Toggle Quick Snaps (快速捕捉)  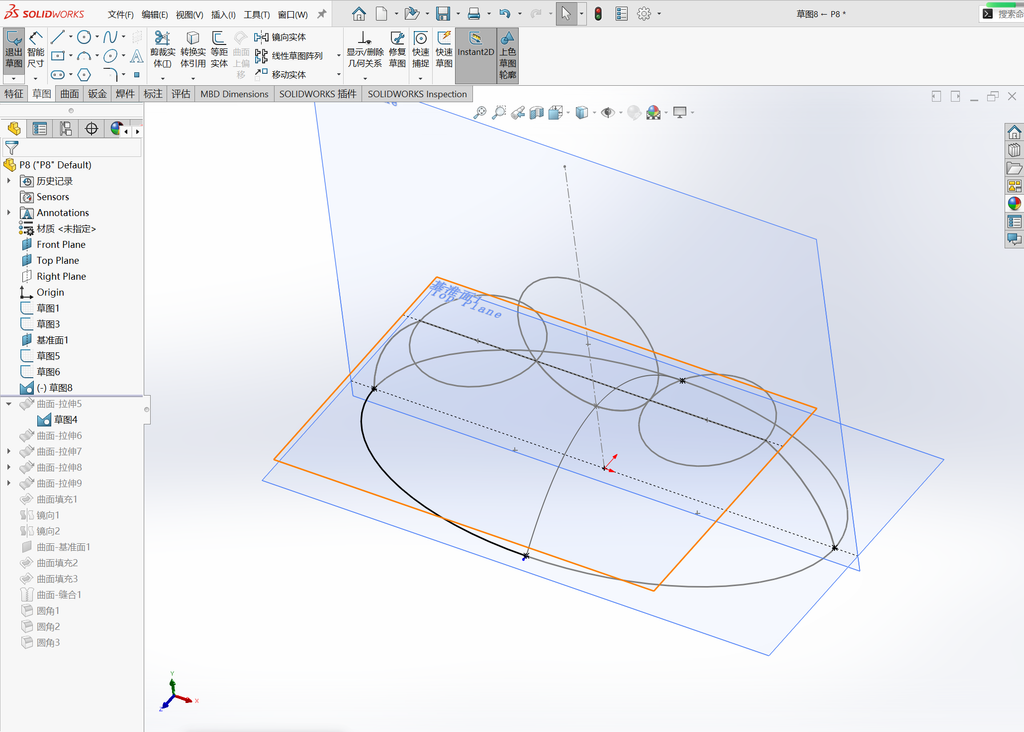pos(421,50)
